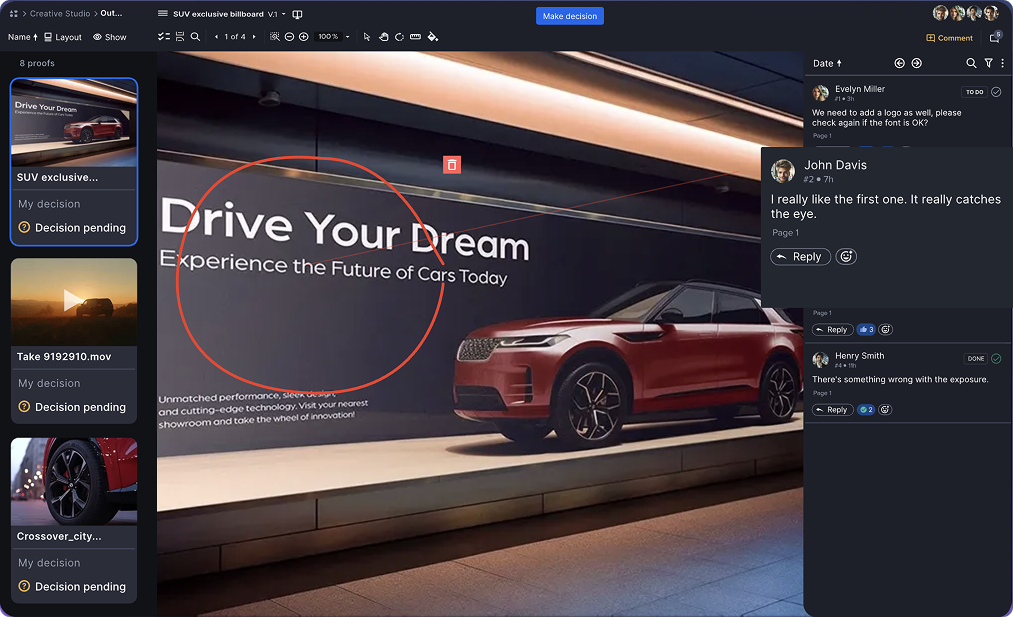The height and width of the screenshot is (617, 1013).
Task: Open the three-dot overflow menu in comments panel
Action: tap(1003, 63)
